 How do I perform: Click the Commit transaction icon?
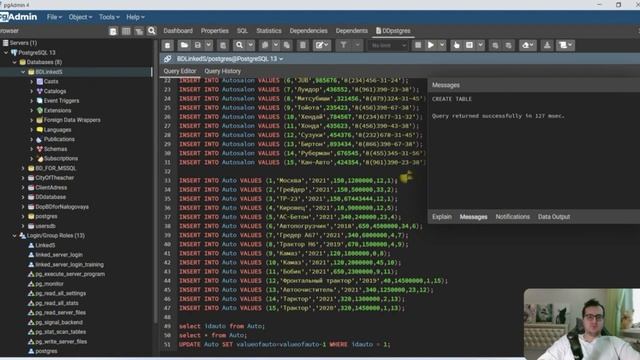coord(495,45)
